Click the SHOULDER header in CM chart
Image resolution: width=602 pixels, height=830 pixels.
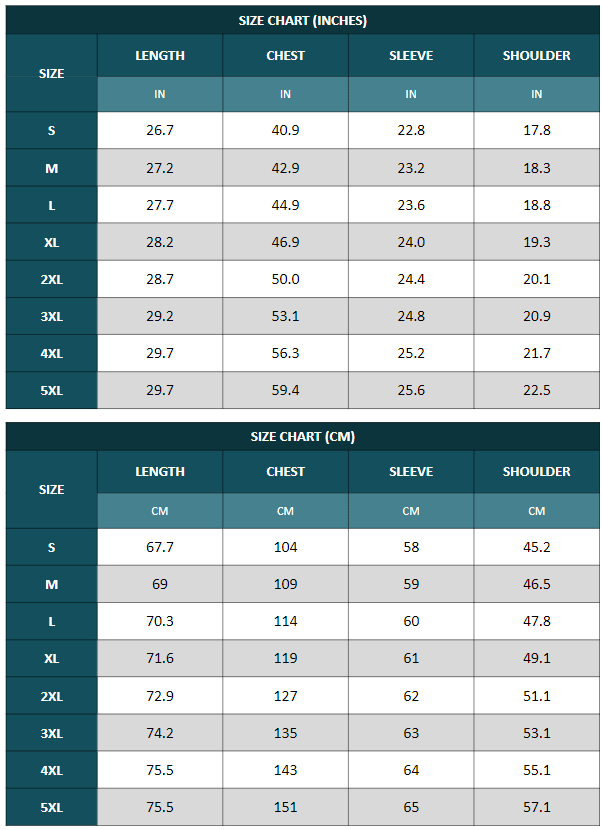point(537,472)
